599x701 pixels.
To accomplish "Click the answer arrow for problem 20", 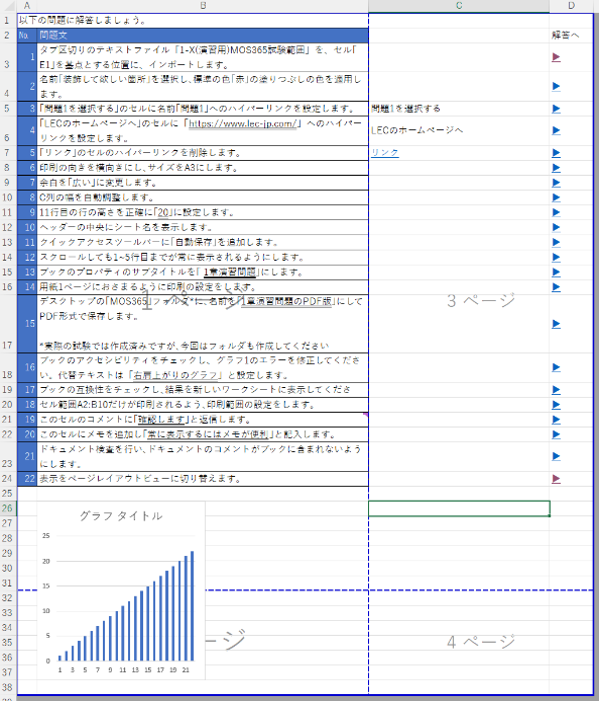I will tap(556, 434).
